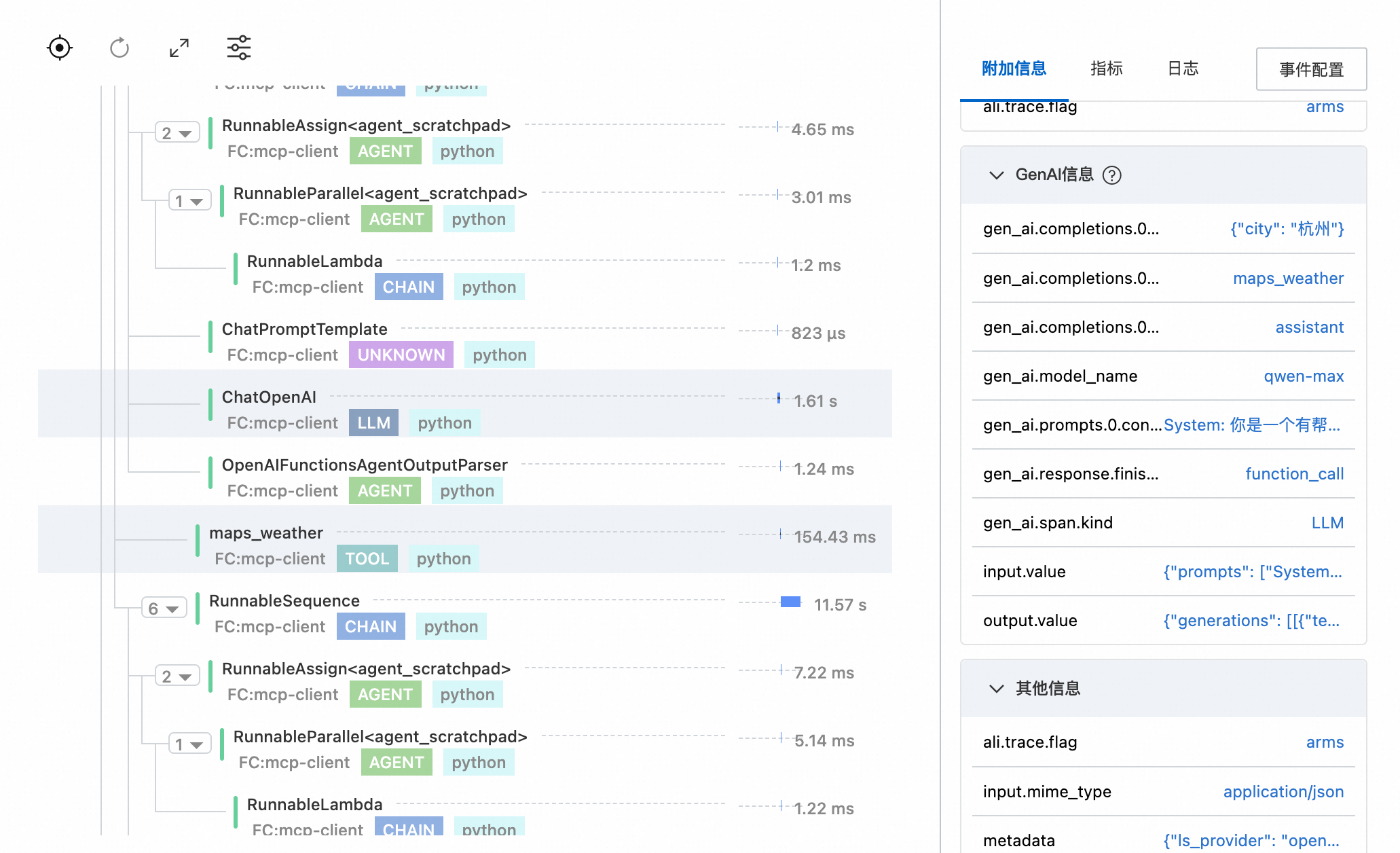Image resolution: width=1400 pixels, height=853 pixels.
Task: Switch to the 日志 tab
Action: [1183, 69]
